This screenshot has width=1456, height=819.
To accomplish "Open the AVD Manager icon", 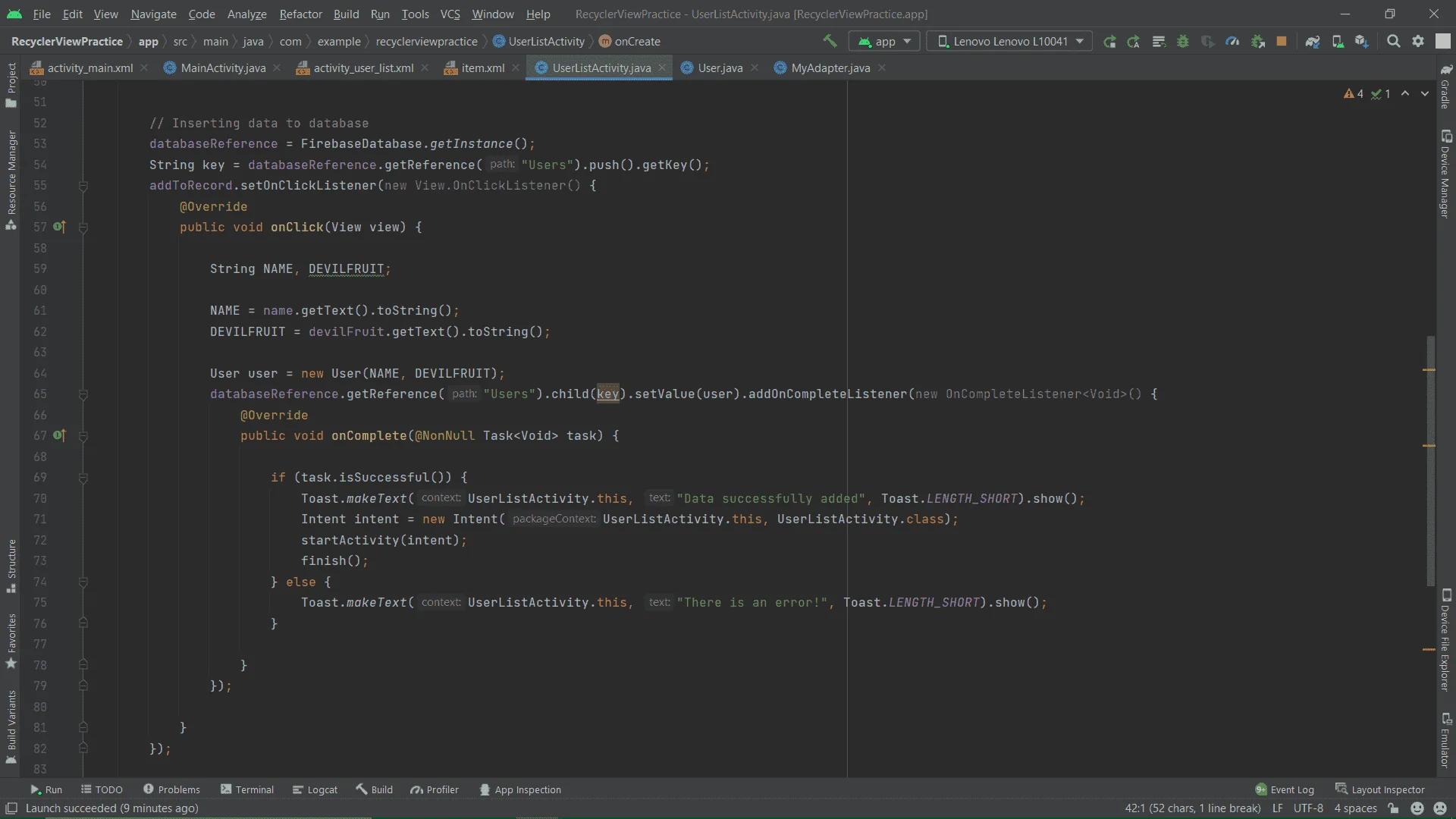I will pos(1338,41).
